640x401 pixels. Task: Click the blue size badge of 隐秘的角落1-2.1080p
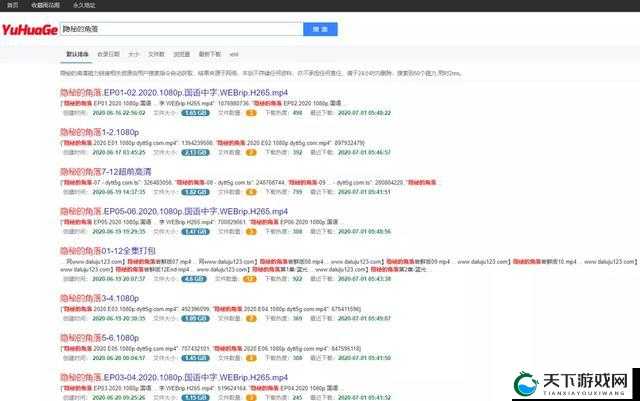pyautogui.click(x=196, y=152)
